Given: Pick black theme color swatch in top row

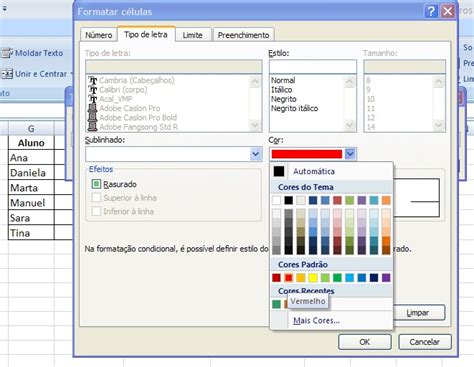Looking at the screenshot, I should [x=289, y=200].
